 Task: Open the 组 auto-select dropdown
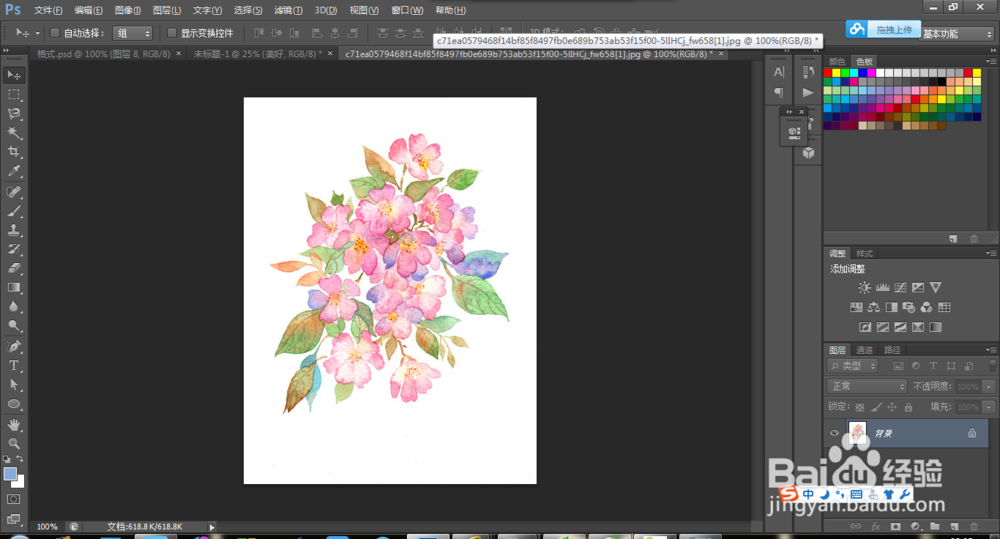[x=132, y=33]
